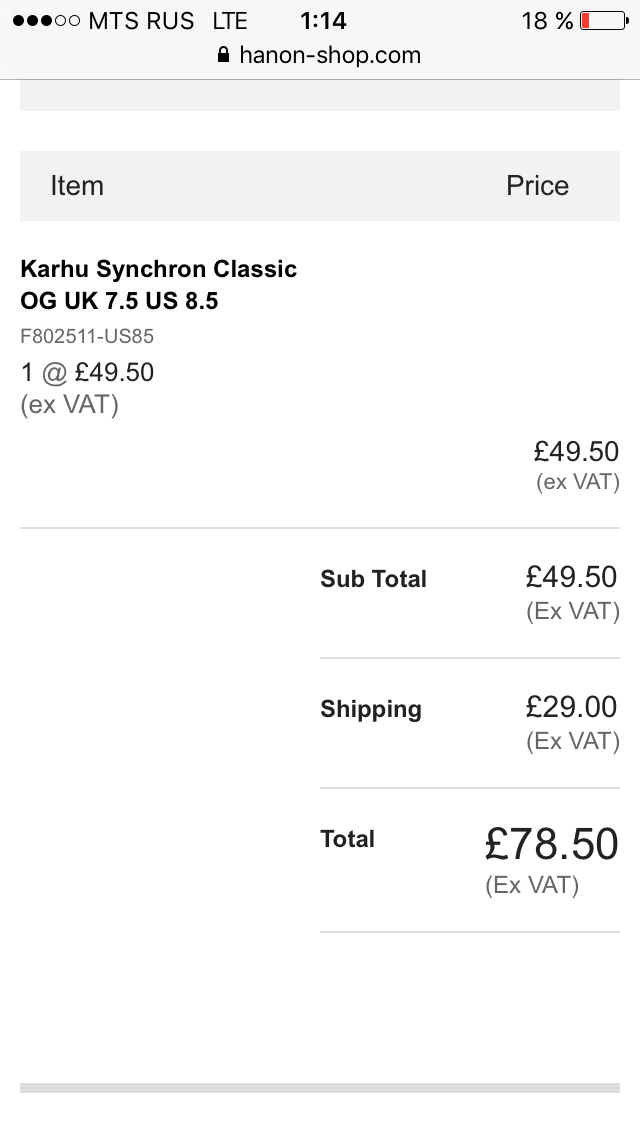Tap the 1 @ £49.50 quantity line
Viewport: 640px width, 1136px height.
[87, 373]
